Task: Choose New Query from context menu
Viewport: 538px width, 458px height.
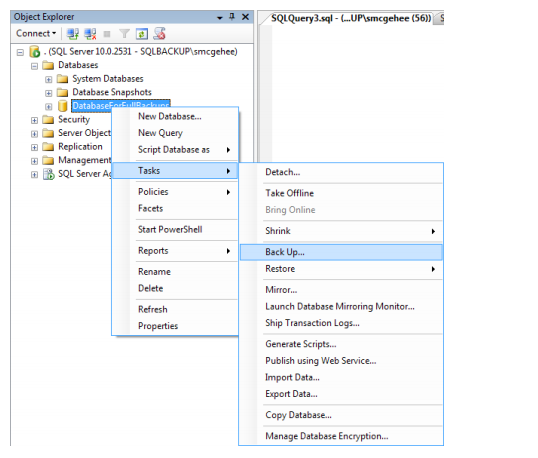Action: 175,133
